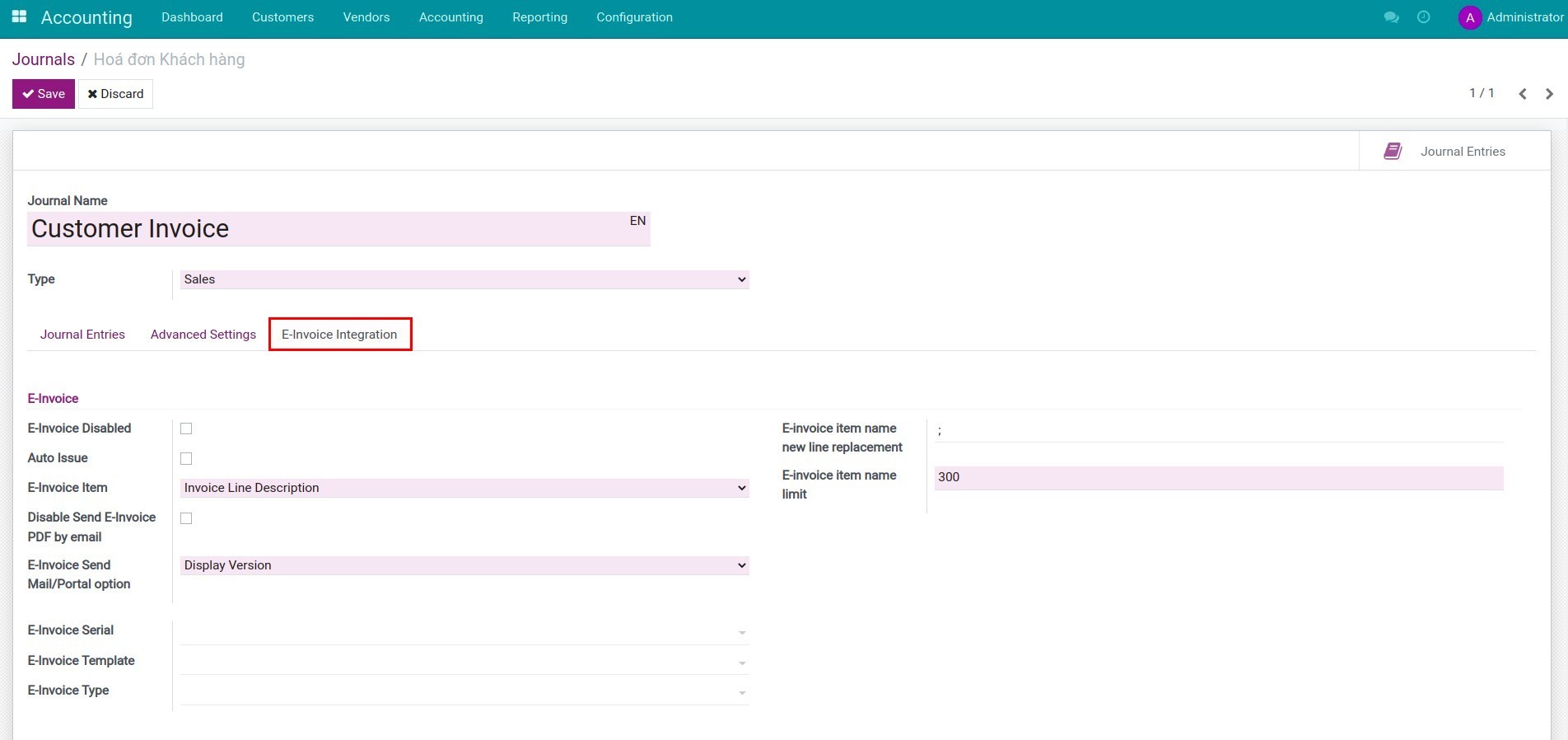Open the Dashboard menu
The image size is (1568, 740).
tap(192, 17)
